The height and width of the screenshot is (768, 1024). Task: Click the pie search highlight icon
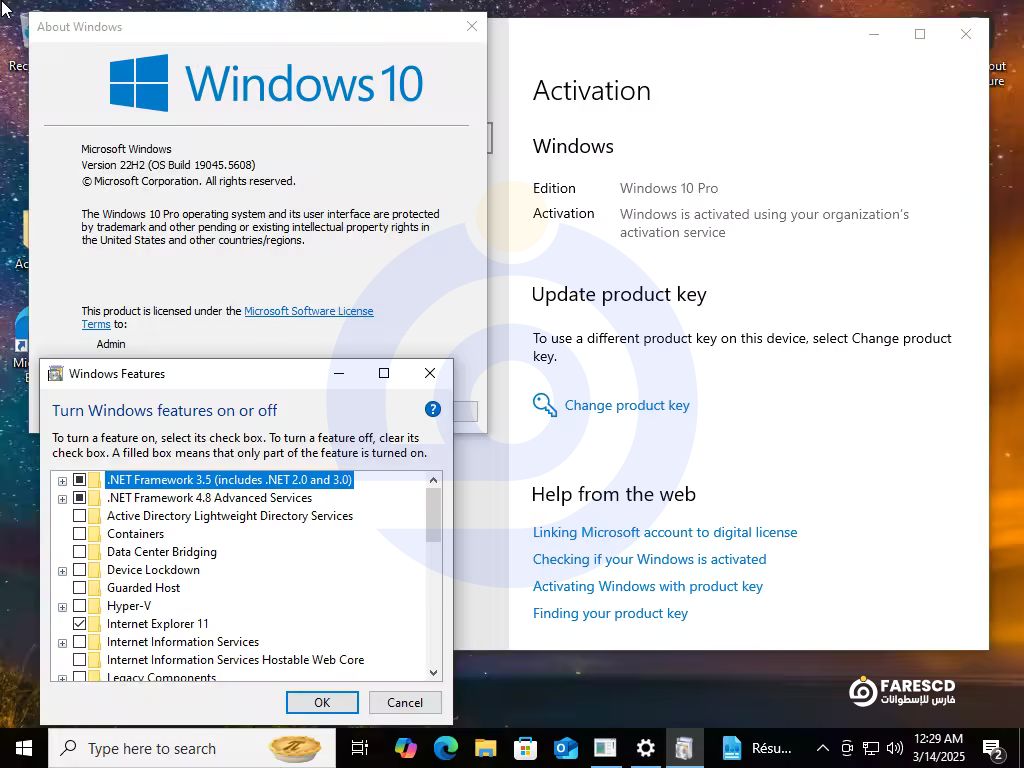click(x=295, y=748)
